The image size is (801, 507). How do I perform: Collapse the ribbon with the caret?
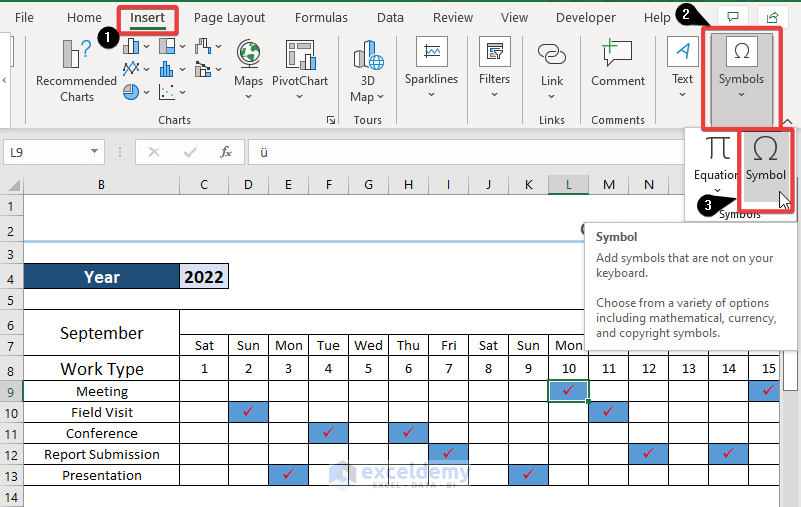(x=787, y=122)
